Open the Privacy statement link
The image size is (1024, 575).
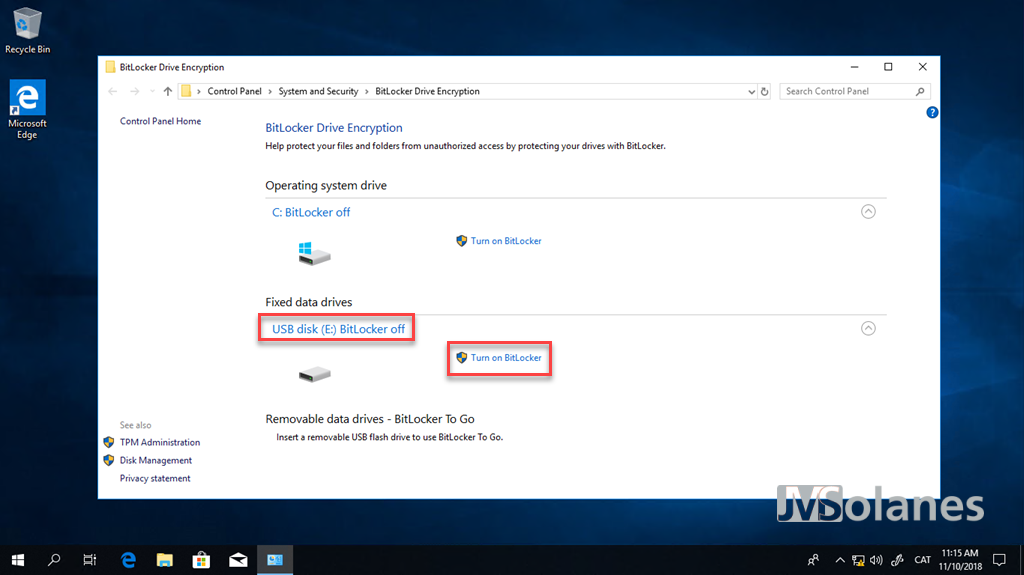[x=155, y=478]
